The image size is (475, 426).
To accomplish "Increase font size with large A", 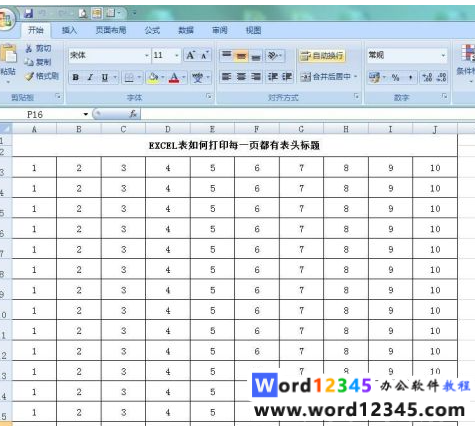I will (x=191, y=55).
